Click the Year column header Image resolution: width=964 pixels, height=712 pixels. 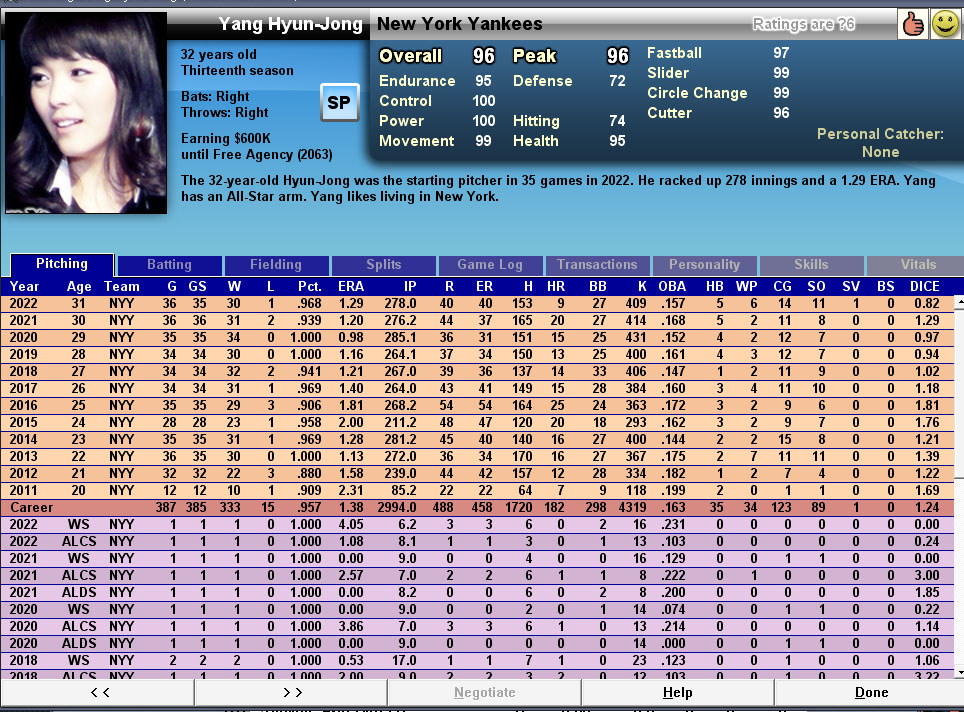[24, 287]
